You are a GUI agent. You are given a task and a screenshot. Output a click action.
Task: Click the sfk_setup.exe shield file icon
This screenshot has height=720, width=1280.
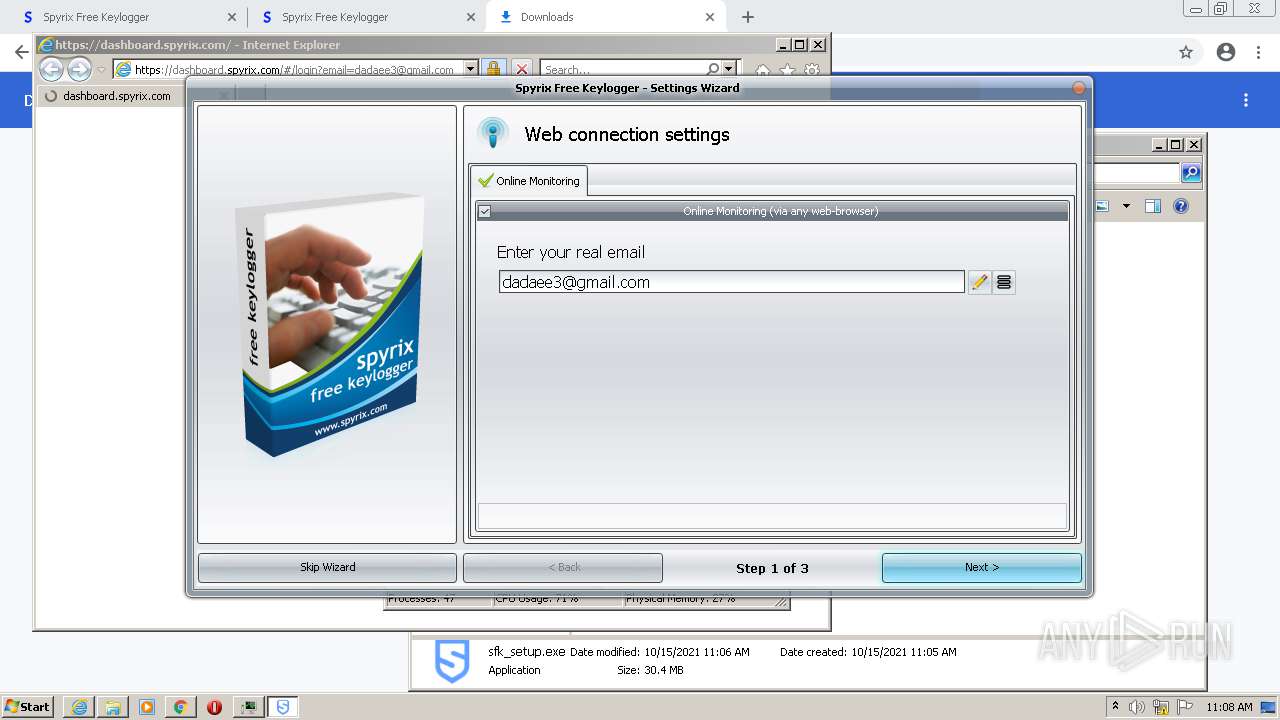pyautogui.click(x=452, y=661)
